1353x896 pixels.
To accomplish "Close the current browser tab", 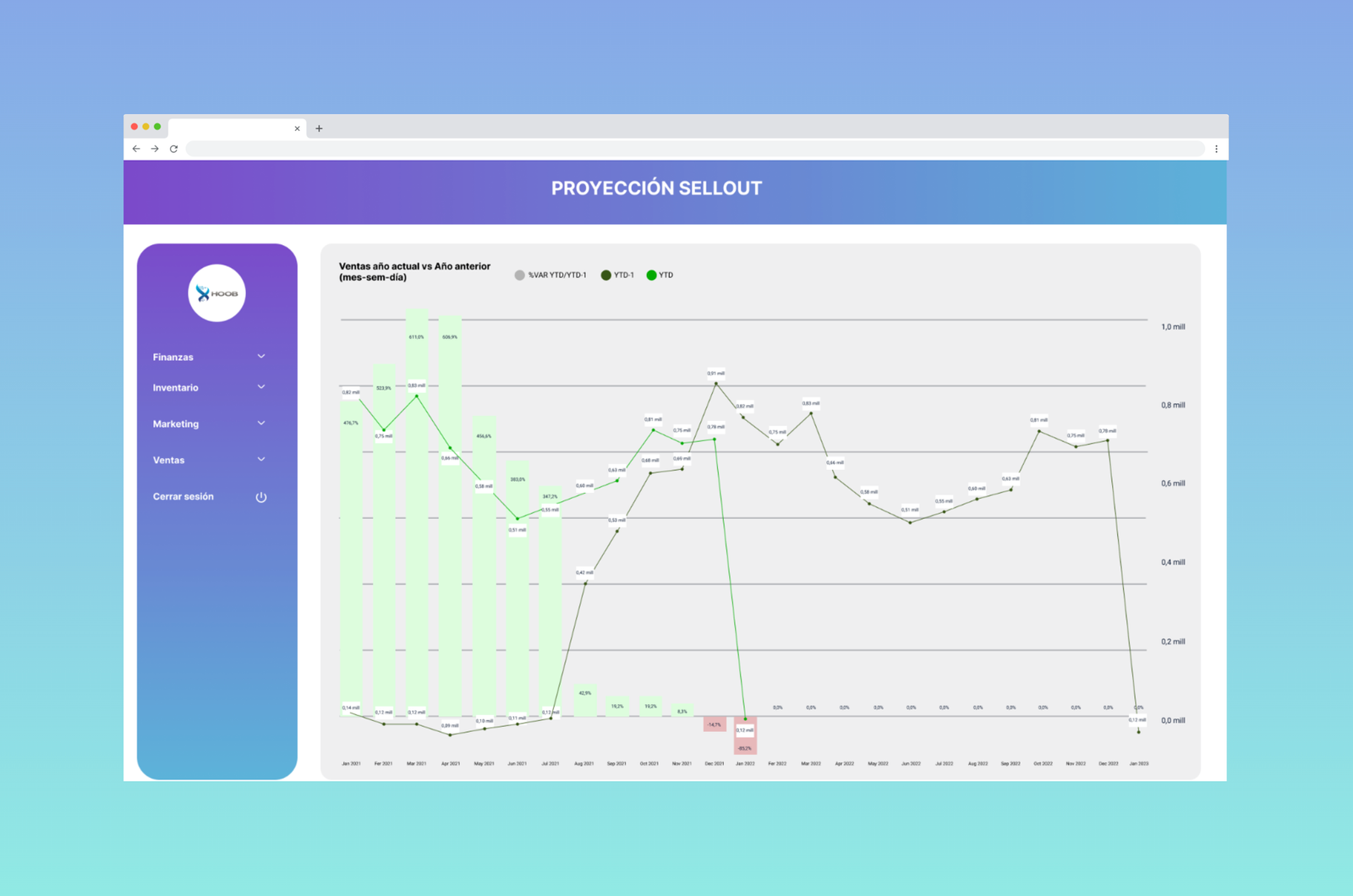I will coord(297,128).
